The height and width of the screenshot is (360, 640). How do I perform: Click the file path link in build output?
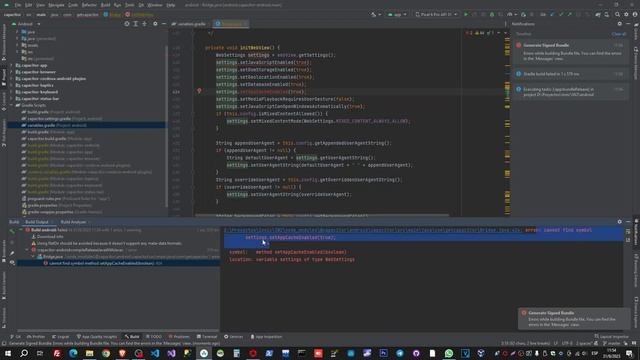pos(373,230)
